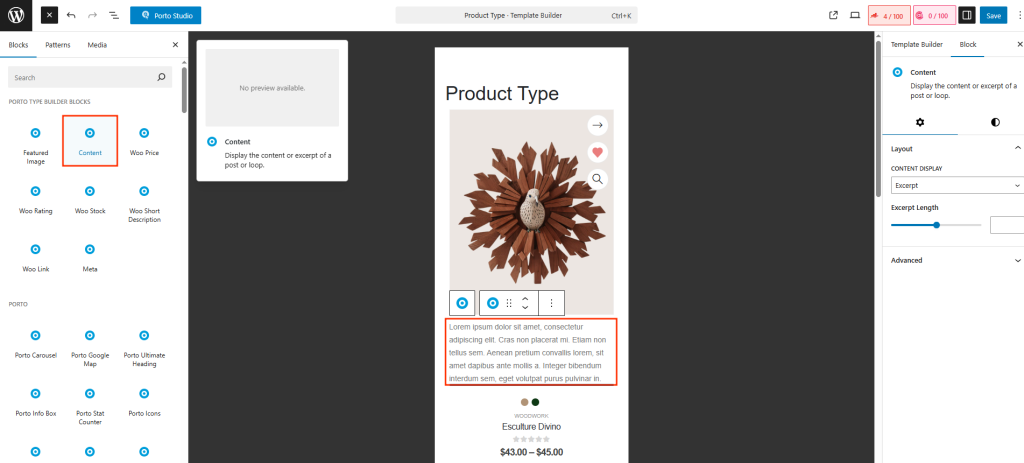Screen dimensions: 1024x463
Task: Add the Woo Rating block
Action: (x=35, y=198)
